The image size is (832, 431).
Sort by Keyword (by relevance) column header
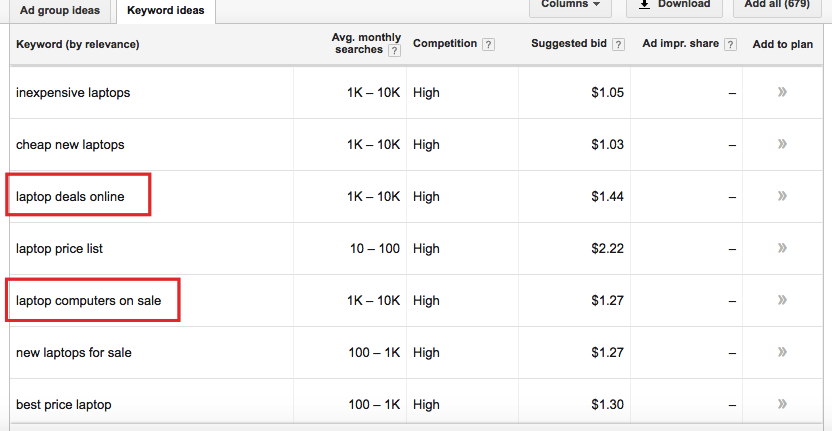coord(78,44)
